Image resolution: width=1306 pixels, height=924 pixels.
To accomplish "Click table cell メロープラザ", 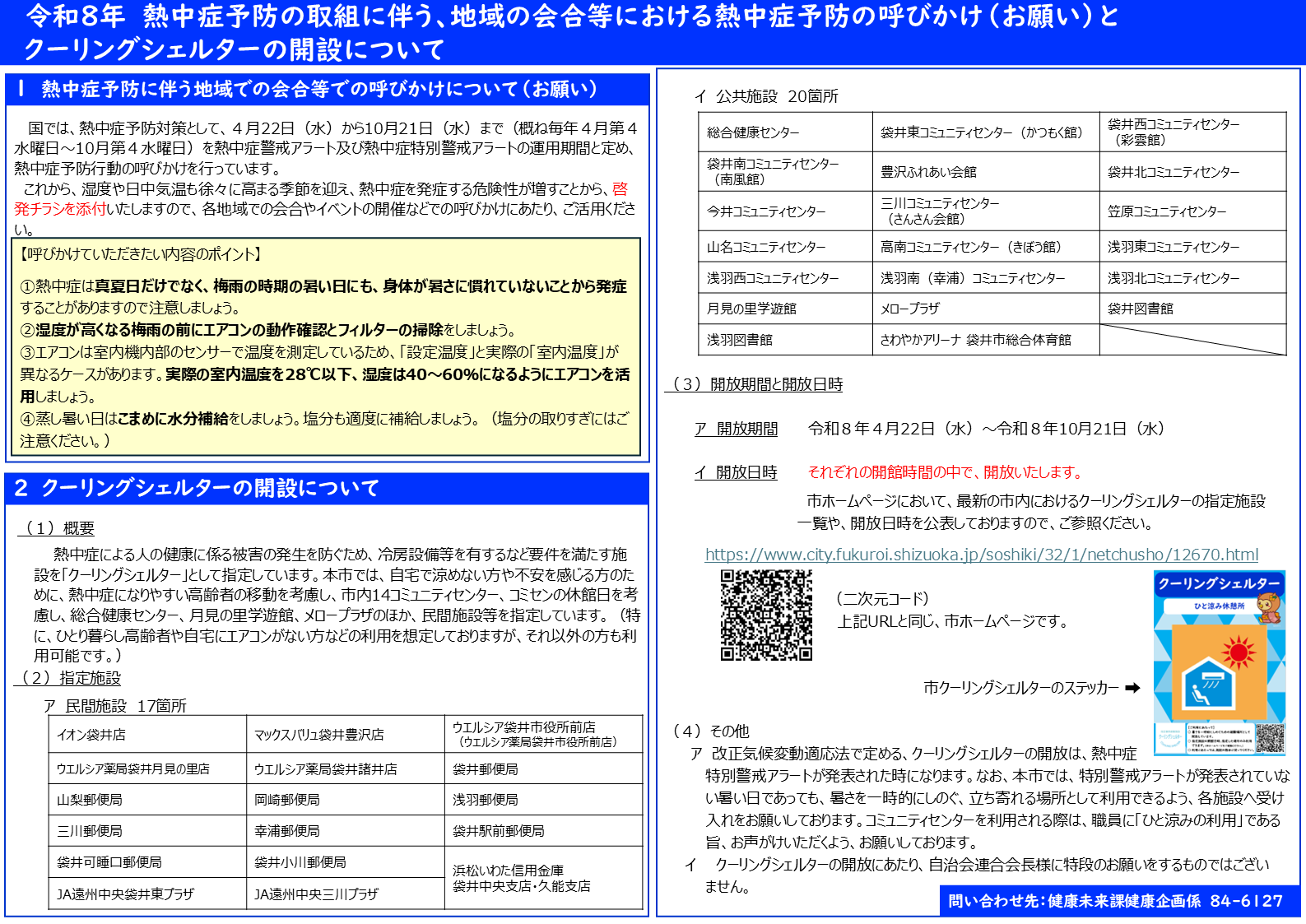I will point(986,309).
